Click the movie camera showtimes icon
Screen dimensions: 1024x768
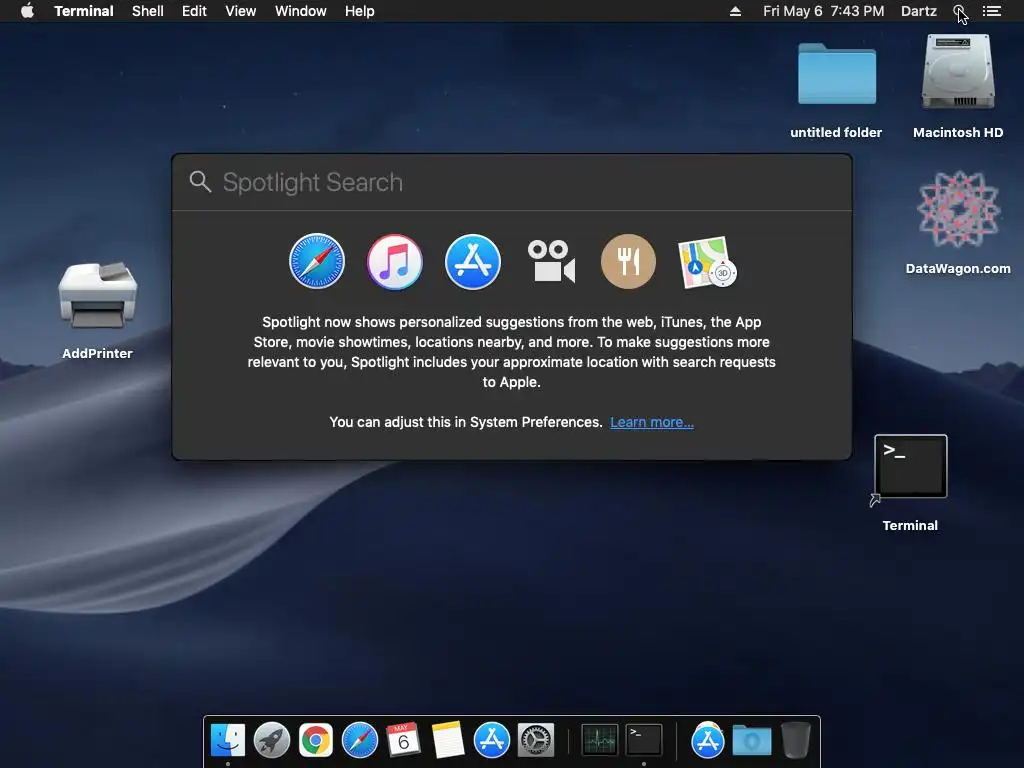[x=551, y=261]
